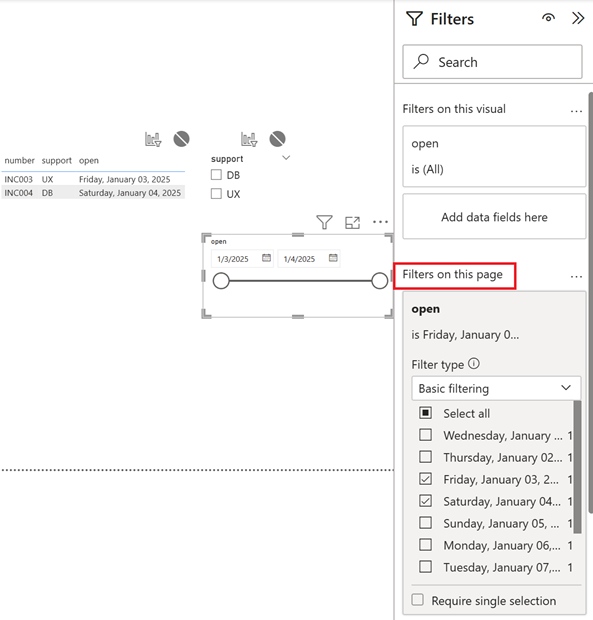593x620 pixels.
Task: Focus the Filters Search box
Action: 492,62
